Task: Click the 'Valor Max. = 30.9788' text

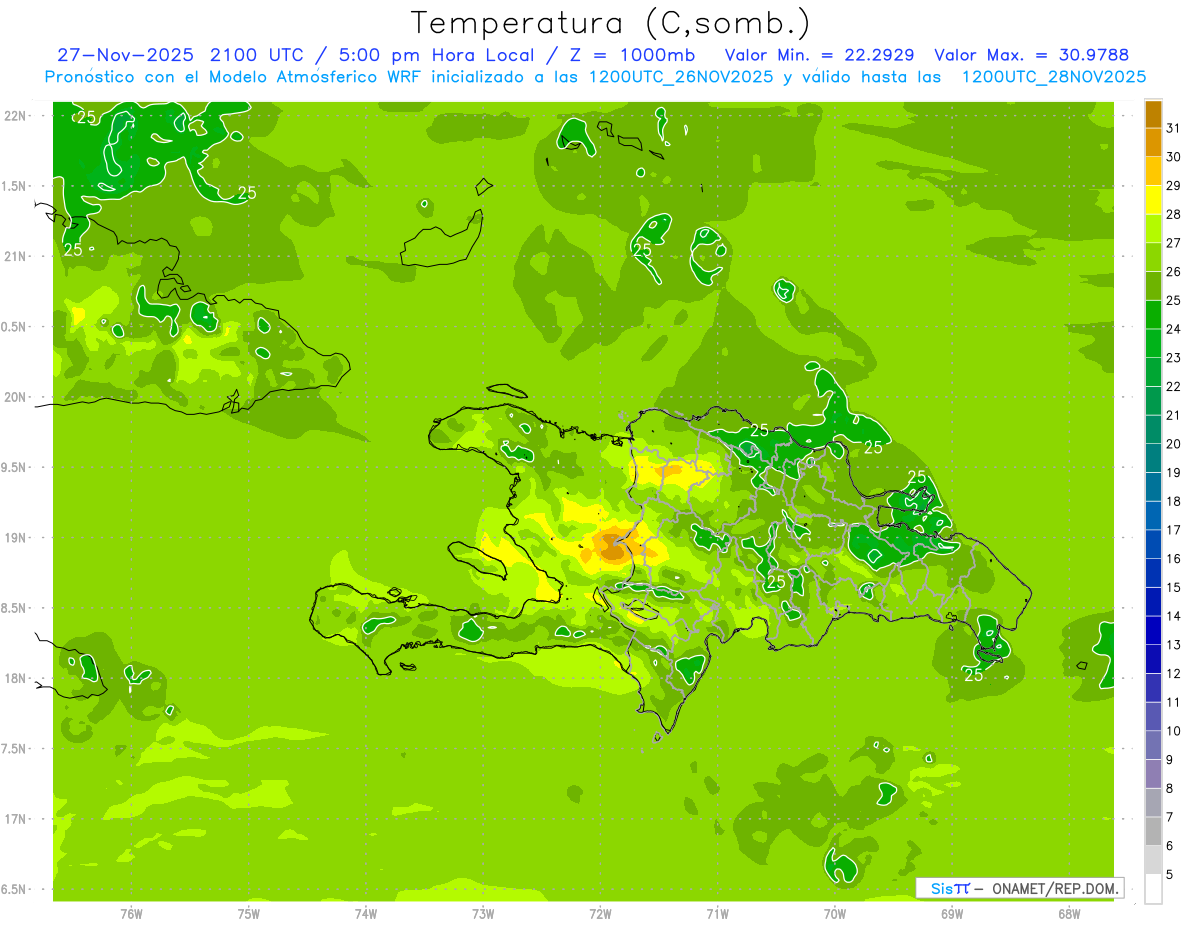Action: [x=1031, y=55]
